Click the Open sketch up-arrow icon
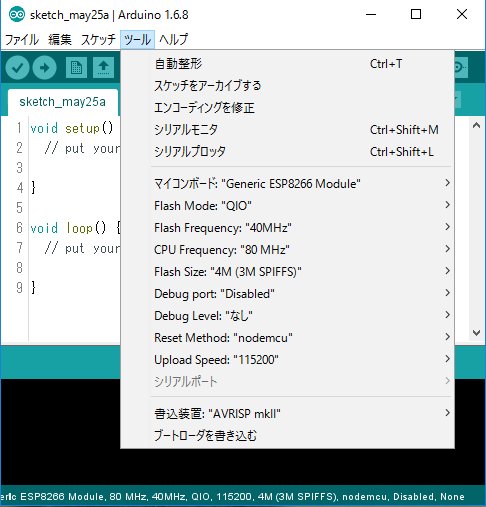Viewport: 486px width, 507px height. pyautogui.click(x=103, y=68)
